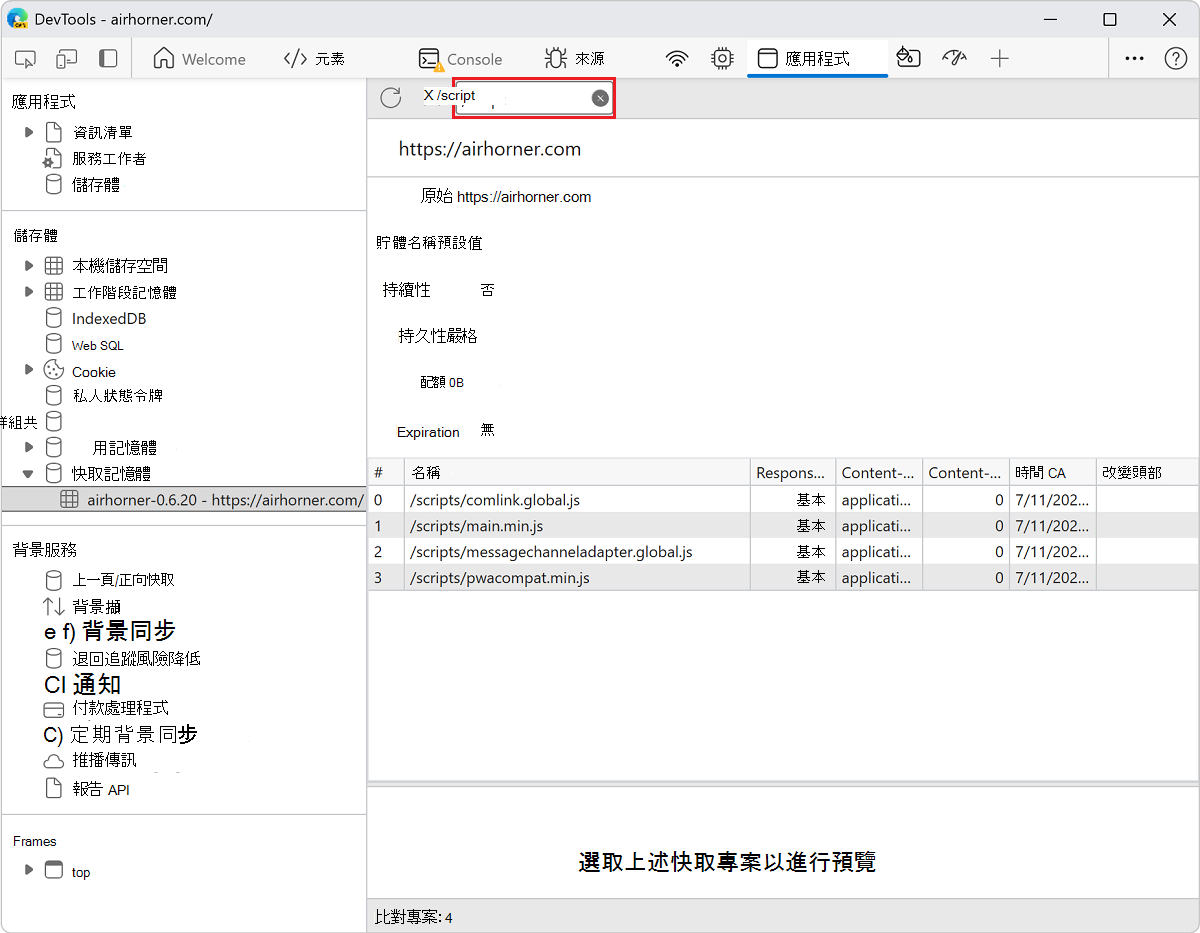The width and height of the screenshot is (1200, 933).
Task: Click the 原始 https://airhorner.com value
Action: [505, 197]
